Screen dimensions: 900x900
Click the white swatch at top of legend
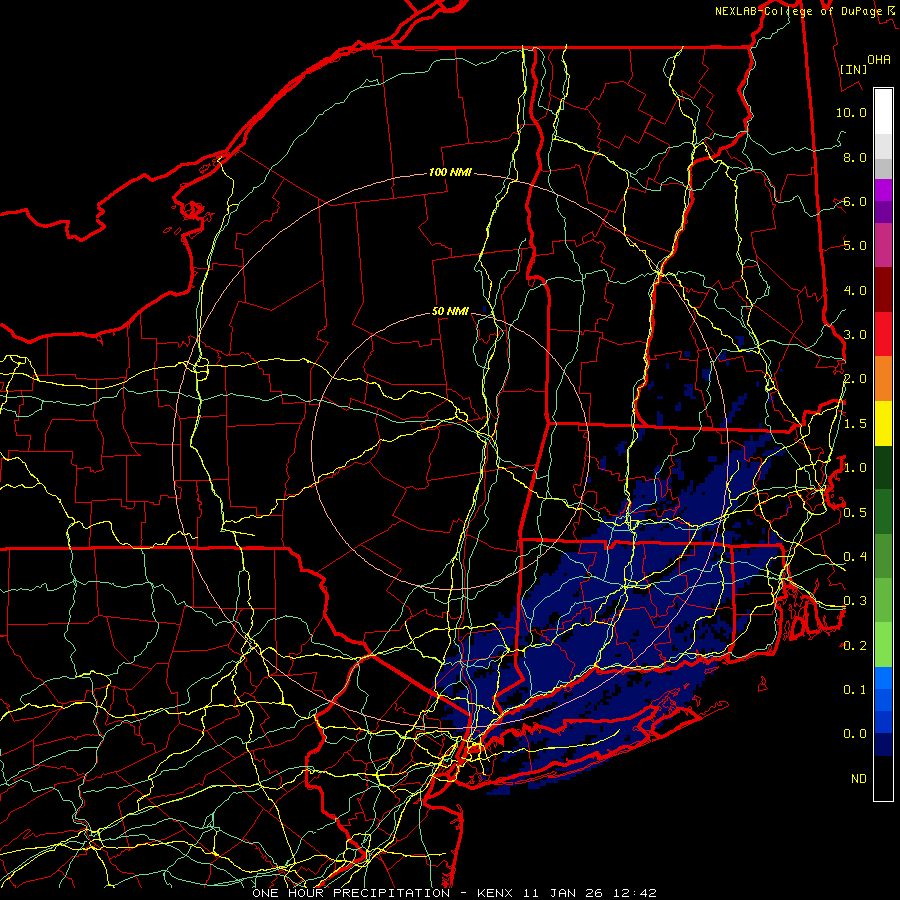(x=883, y=111)
